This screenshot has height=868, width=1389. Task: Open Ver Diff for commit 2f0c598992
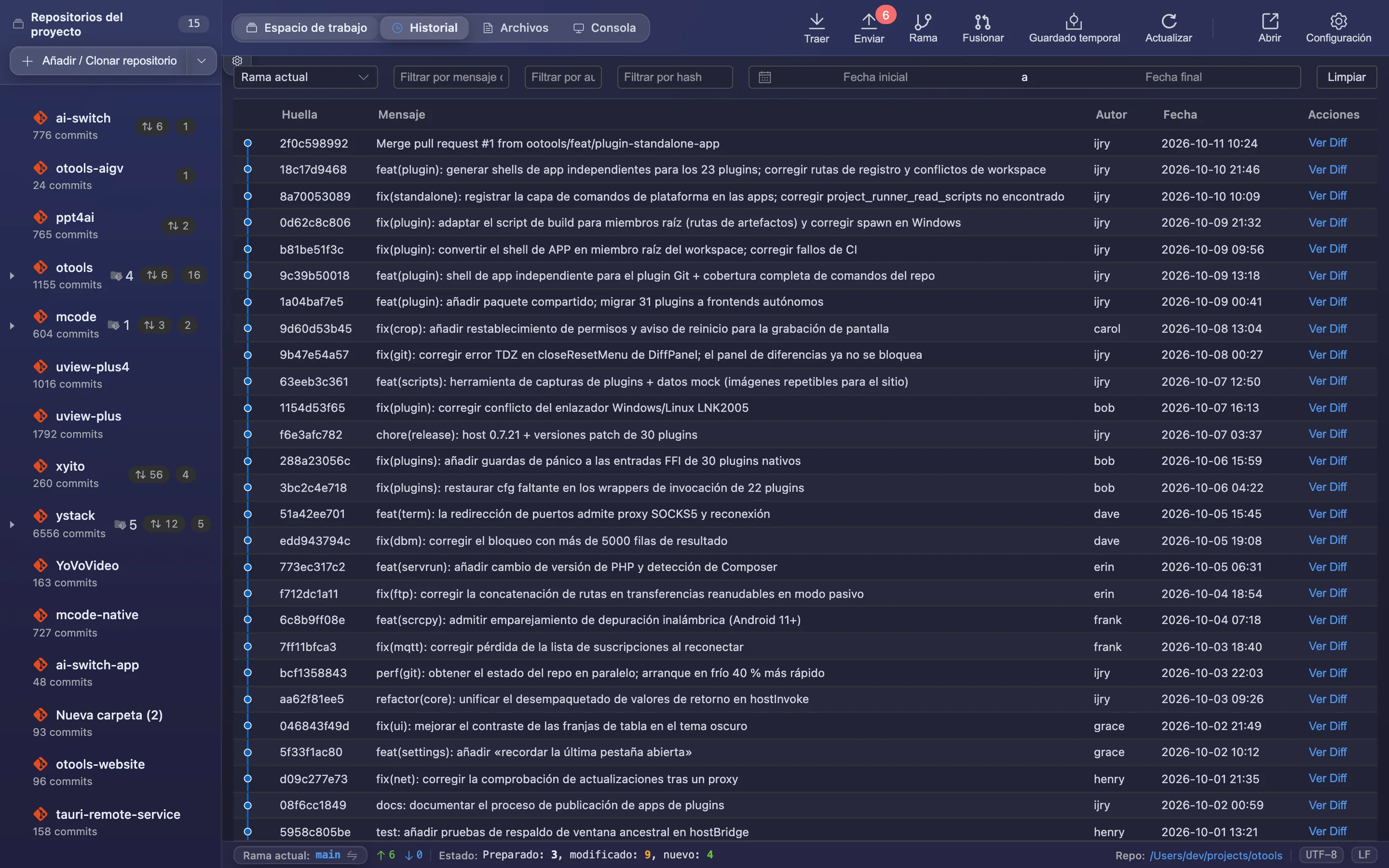click(1327, 143)
